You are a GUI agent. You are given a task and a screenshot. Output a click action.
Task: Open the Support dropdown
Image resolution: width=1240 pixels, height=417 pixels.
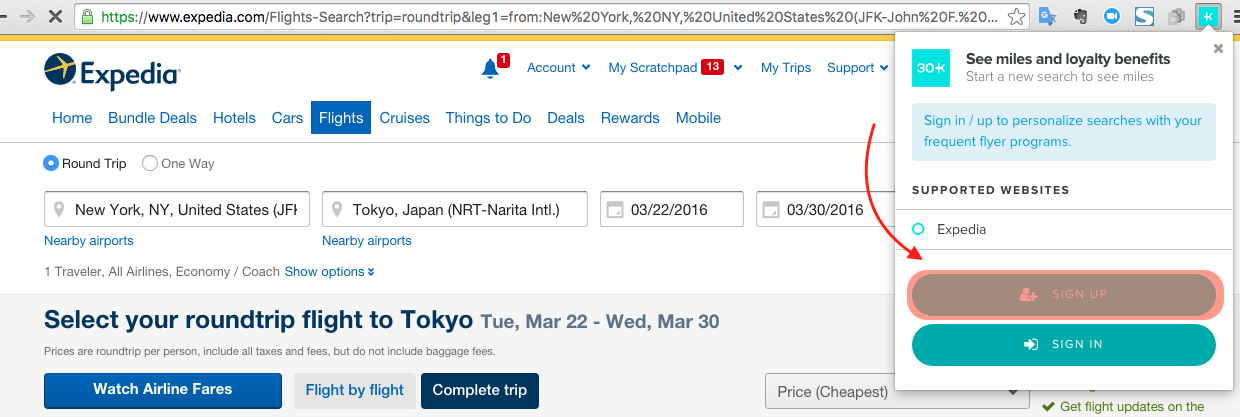tap(857, 68)
